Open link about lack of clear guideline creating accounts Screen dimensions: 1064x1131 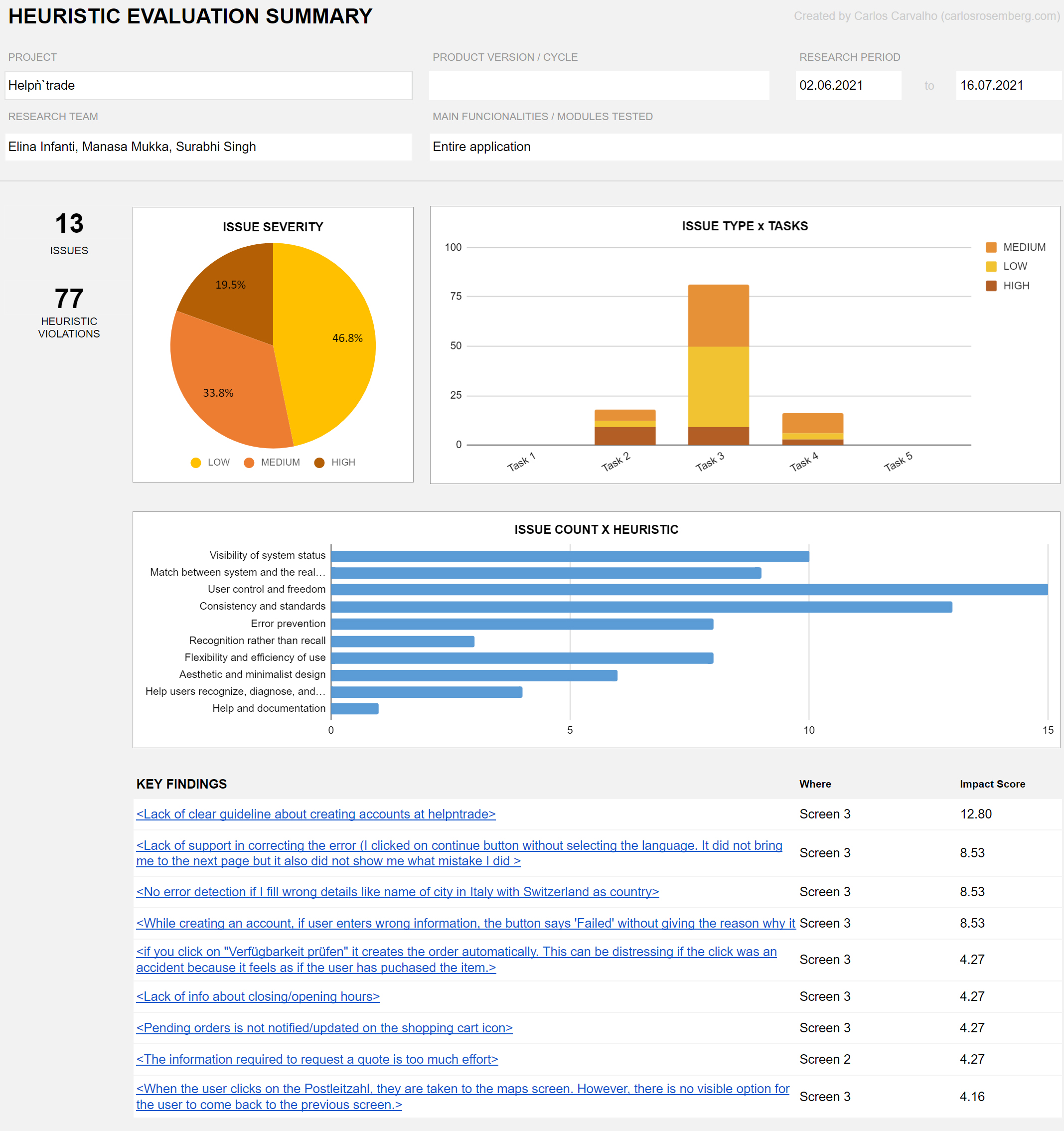point(315,814)
